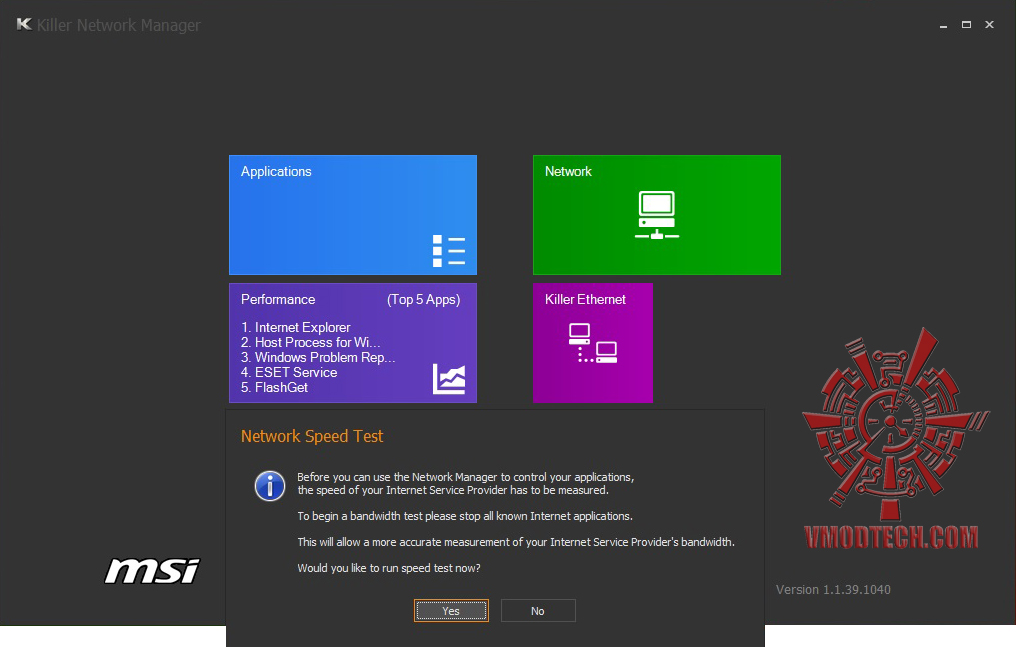Select 'ESET Service' entry
This screenshot has height=647, width=1016.
289,372
